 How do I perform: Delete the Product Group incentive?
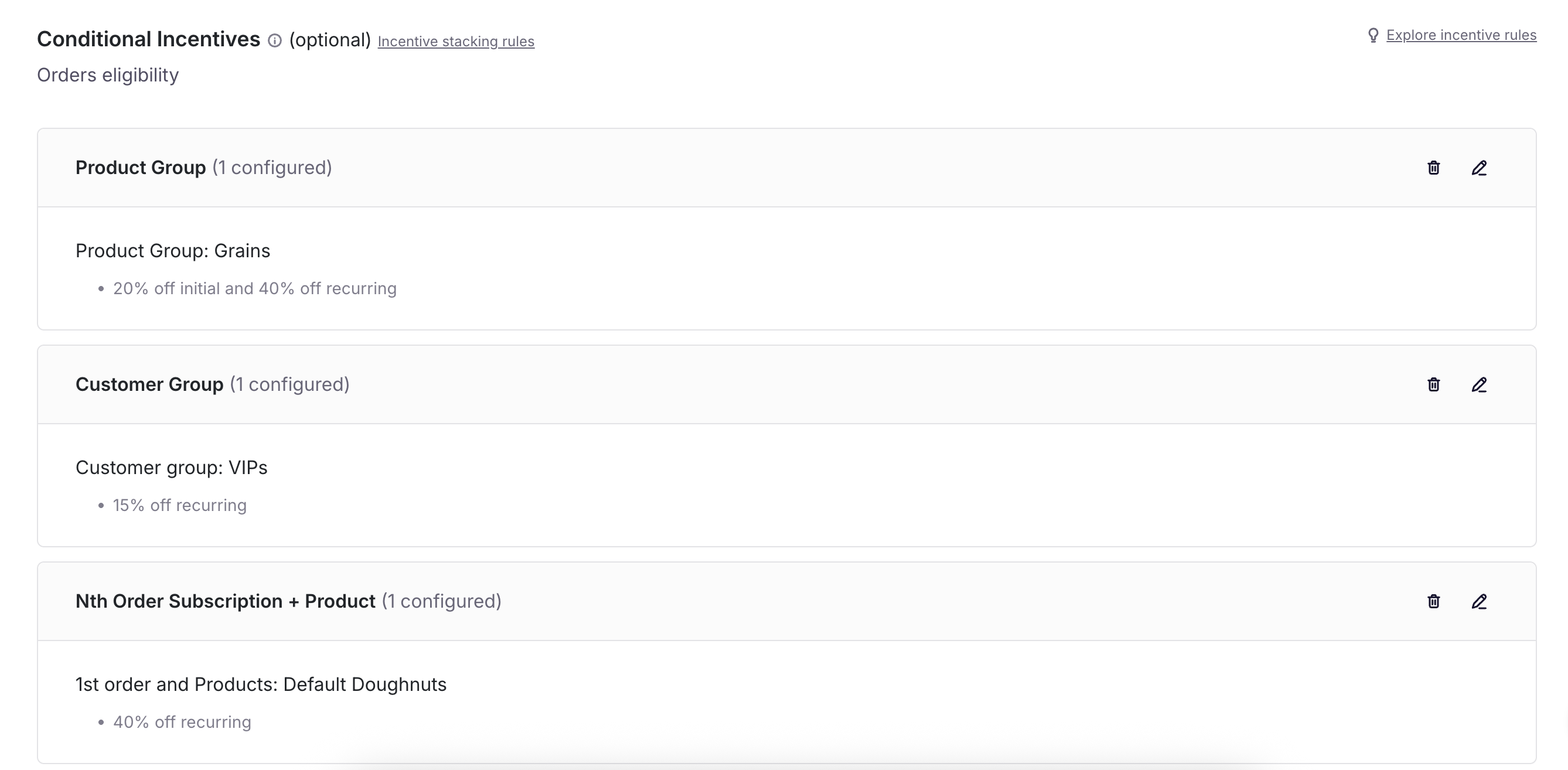tap(1433, 168)
